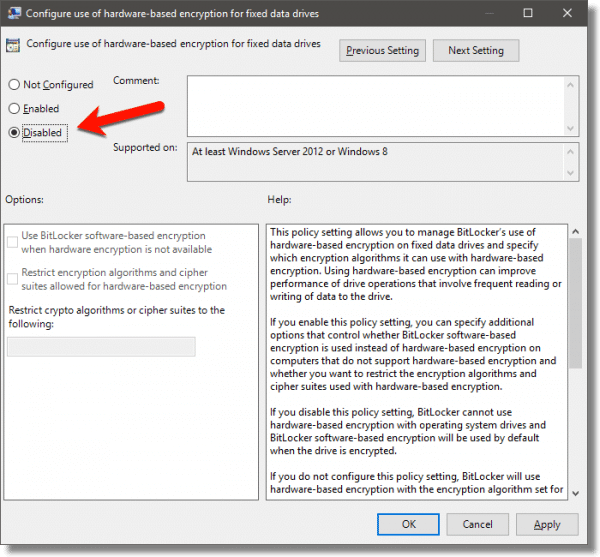Close the dialog with the X button
Image resolution: width=600 pixels, height=557 pixels.
coord(567,13)
